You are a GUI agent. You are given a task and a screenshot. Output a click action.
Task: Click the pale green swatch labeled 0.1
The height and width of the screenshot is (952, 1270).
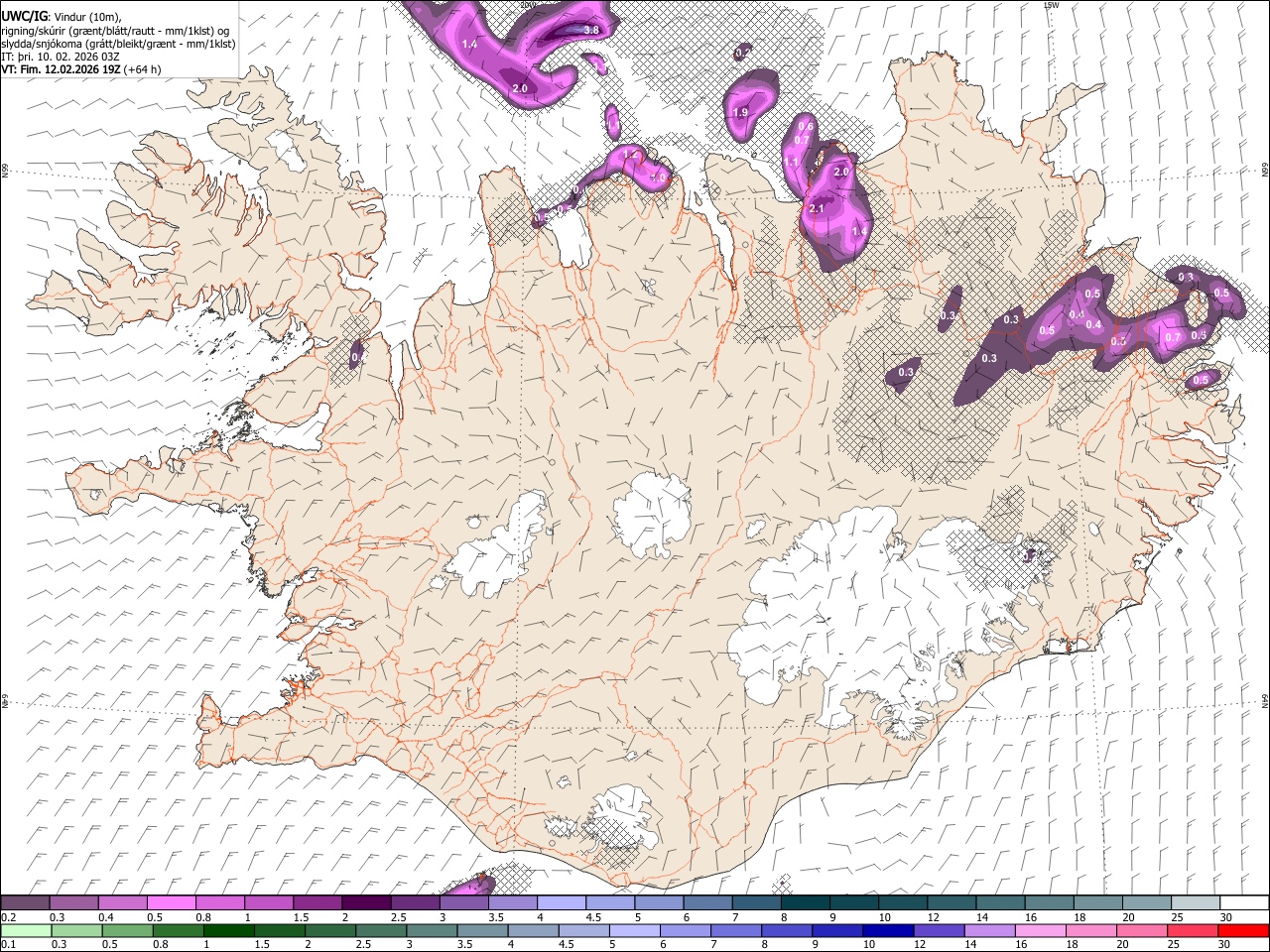click(26, 930)
